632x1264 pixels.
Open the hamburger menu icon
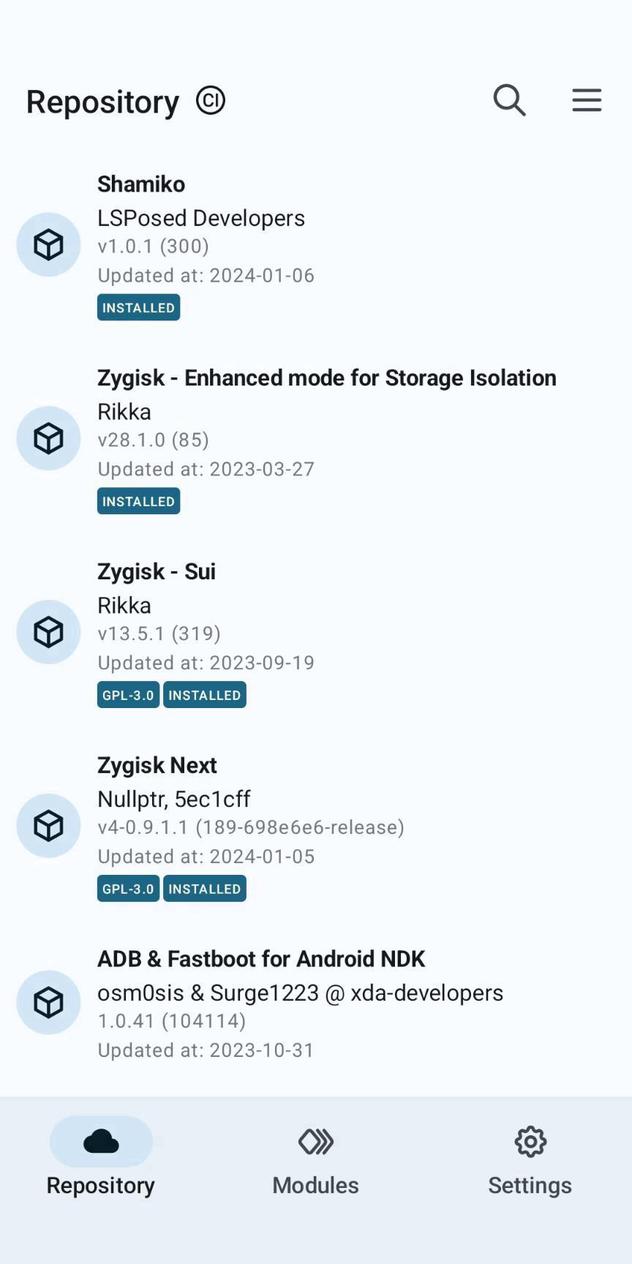[x=587, y=100]
